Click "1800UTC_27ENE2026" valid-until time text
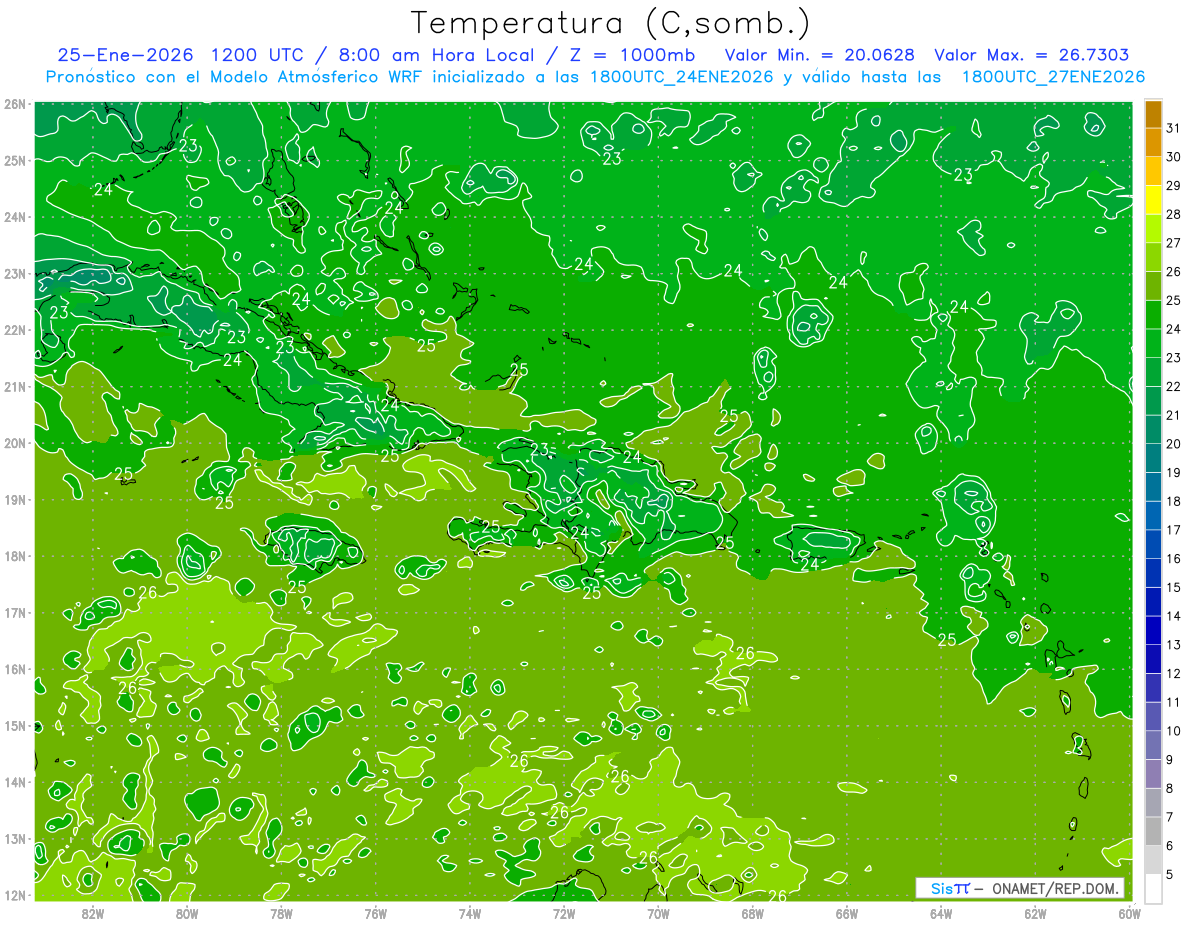Screen dimensions: 1200x927 (x=1053, y=77)
